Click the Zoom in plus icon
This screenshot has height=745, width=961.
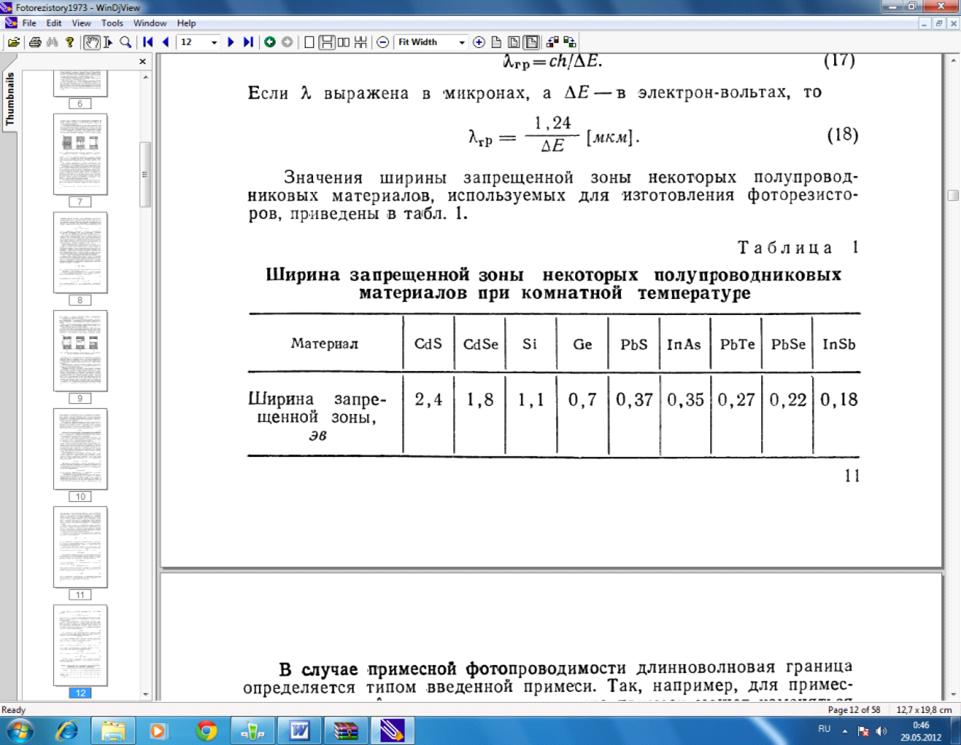479,42
